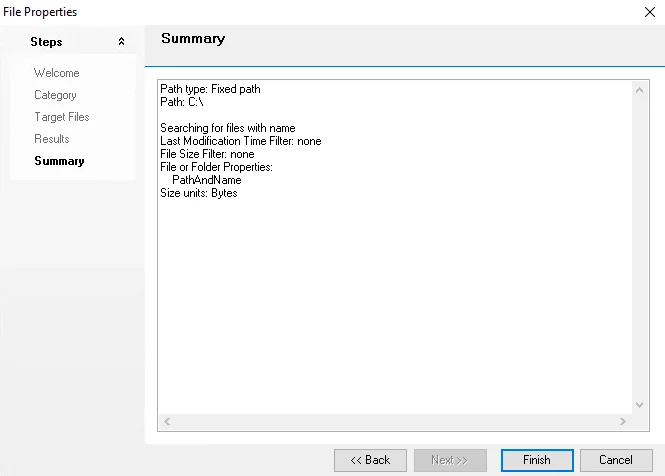This screenshot has height=476, width=665.
Task: Select the Summary step in sidebar
Action: click(x=59, y=161)
